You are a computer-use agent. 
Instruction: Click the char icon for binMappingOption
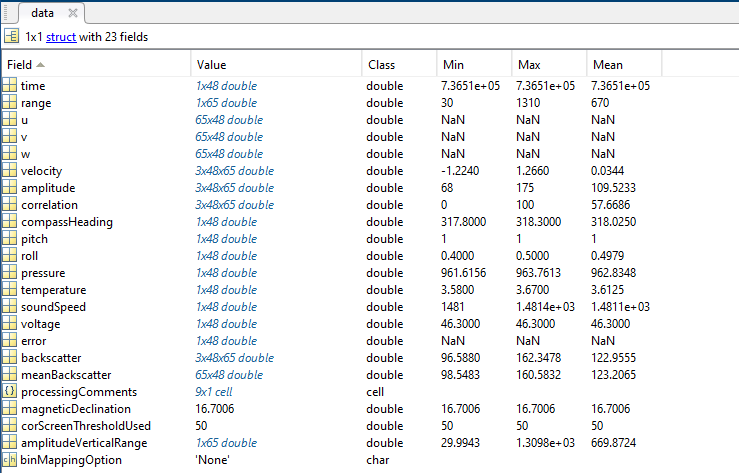coord(9,459)
